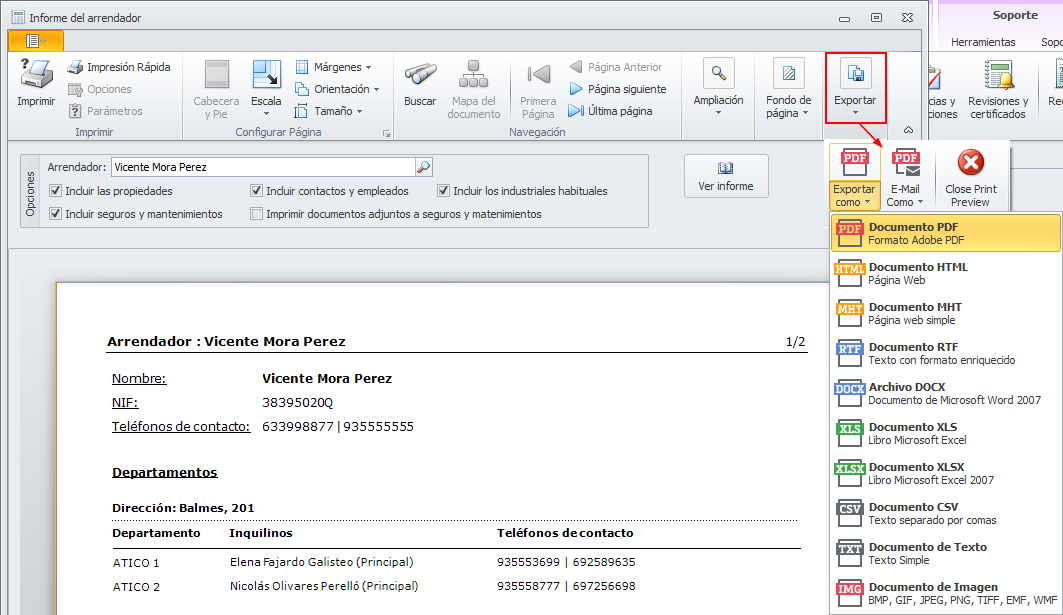Image resolution: width=1063 pixels, height=615 pixels.
Task: Enable Imprimir documentos adjuntos checkbox
Action: click(x=256, y=214)
